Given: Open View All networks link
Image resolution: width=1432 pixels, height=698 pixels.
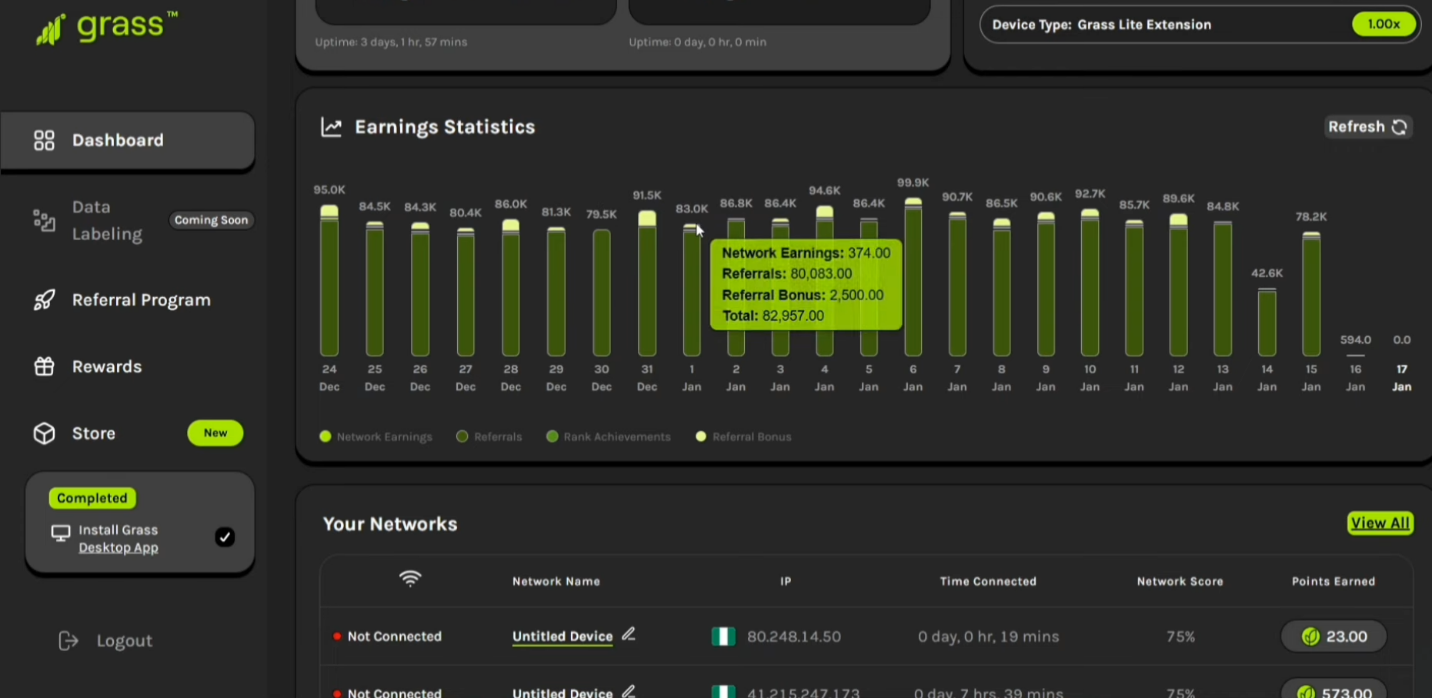Looking at the screenshot, I should click(1379, 523).
